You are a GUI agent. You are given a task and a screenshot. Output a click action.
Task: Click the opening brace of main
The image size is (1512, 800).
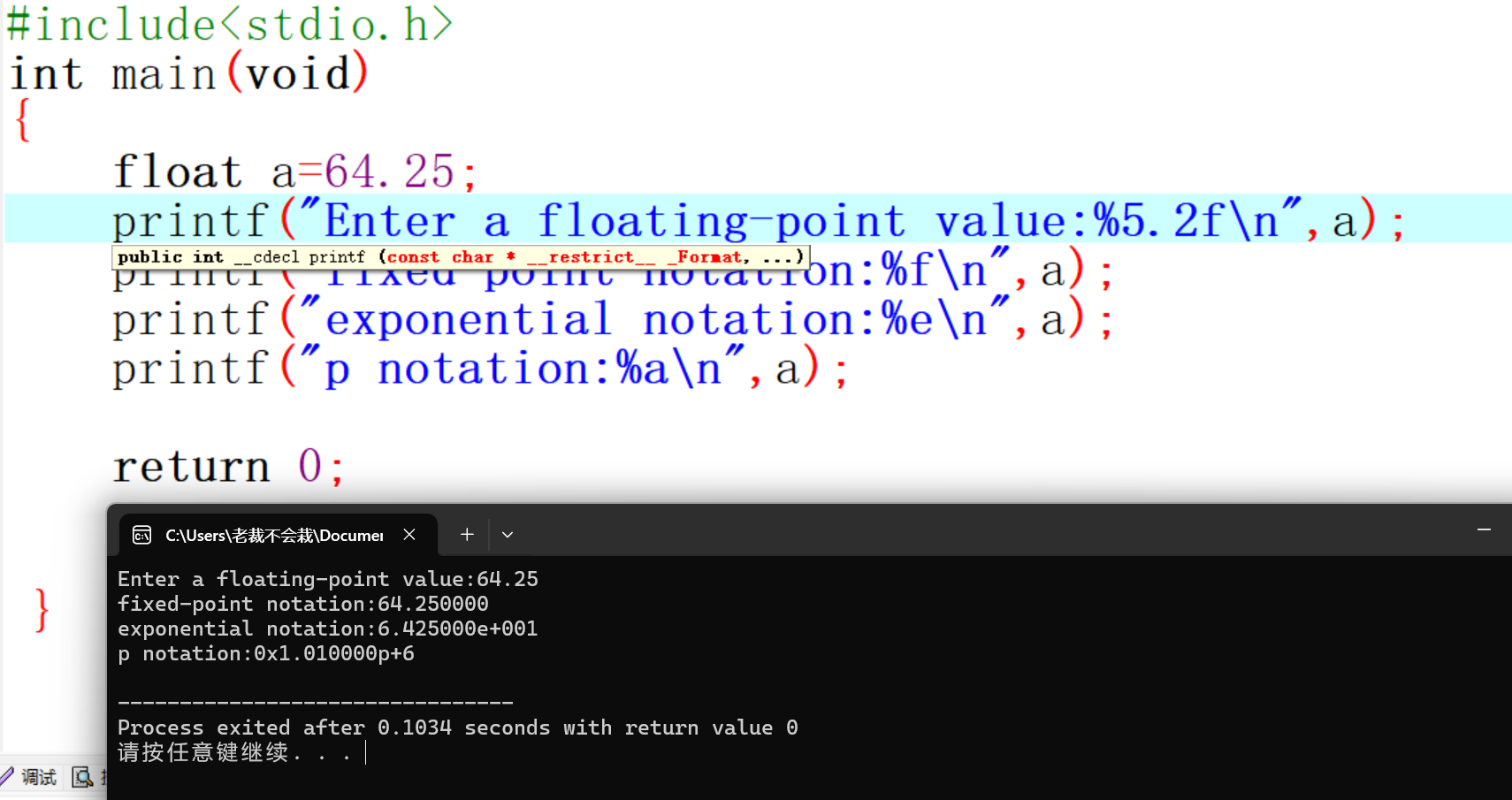[23, 120]
